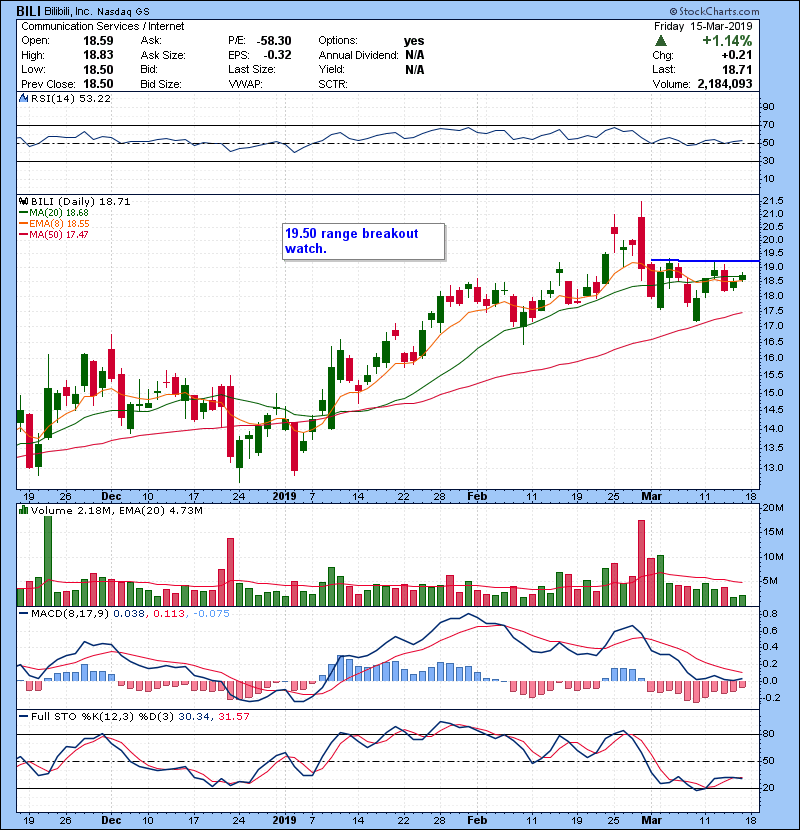
Task: Click the RSI indicator icon beside RSI(14)
Action: [x=23, y=98]
